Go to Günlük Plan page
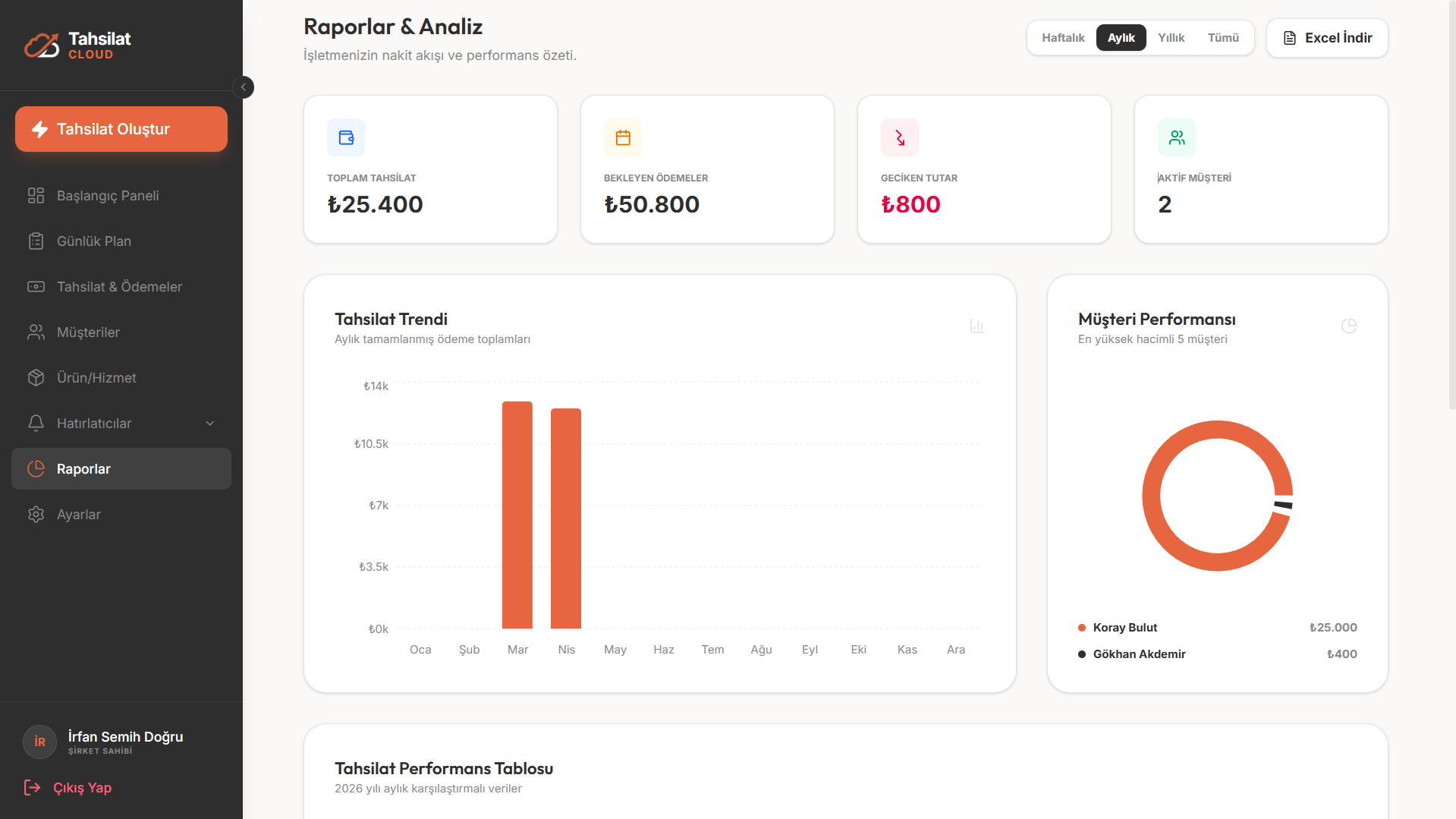The height and width of the screenshot is (819, 1456). tap(121, 241)
